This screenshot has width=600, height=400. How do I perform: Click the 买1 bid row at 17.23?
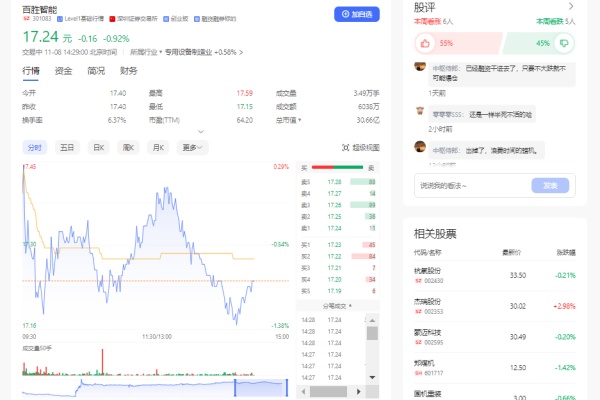(338, 245)
